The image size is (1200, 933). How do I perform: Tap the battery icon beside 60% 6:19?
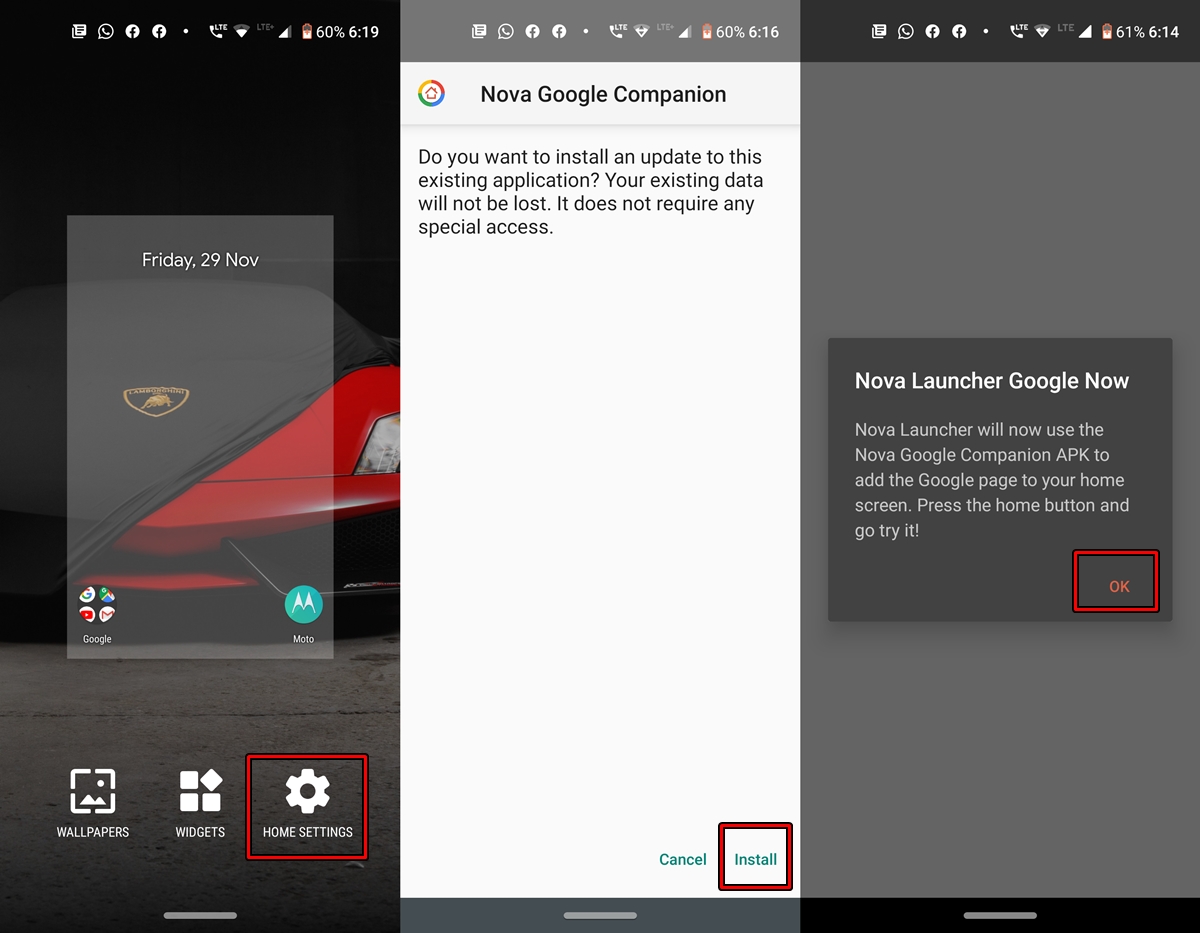(x=307, y=32)
